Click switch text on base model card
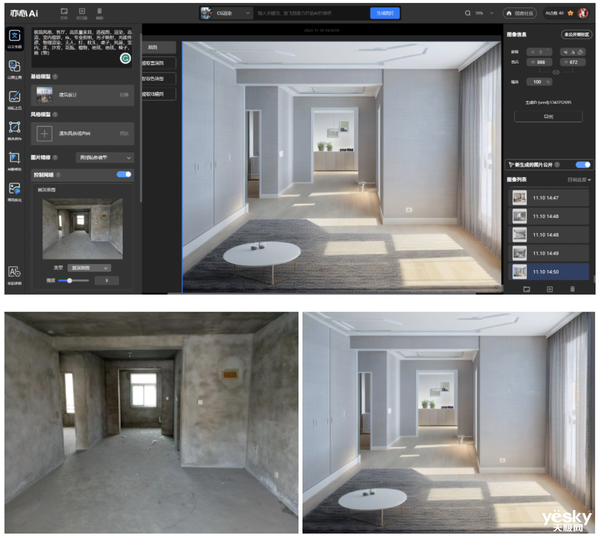This screenshot has width=600, height=539. tap(124, 95)
